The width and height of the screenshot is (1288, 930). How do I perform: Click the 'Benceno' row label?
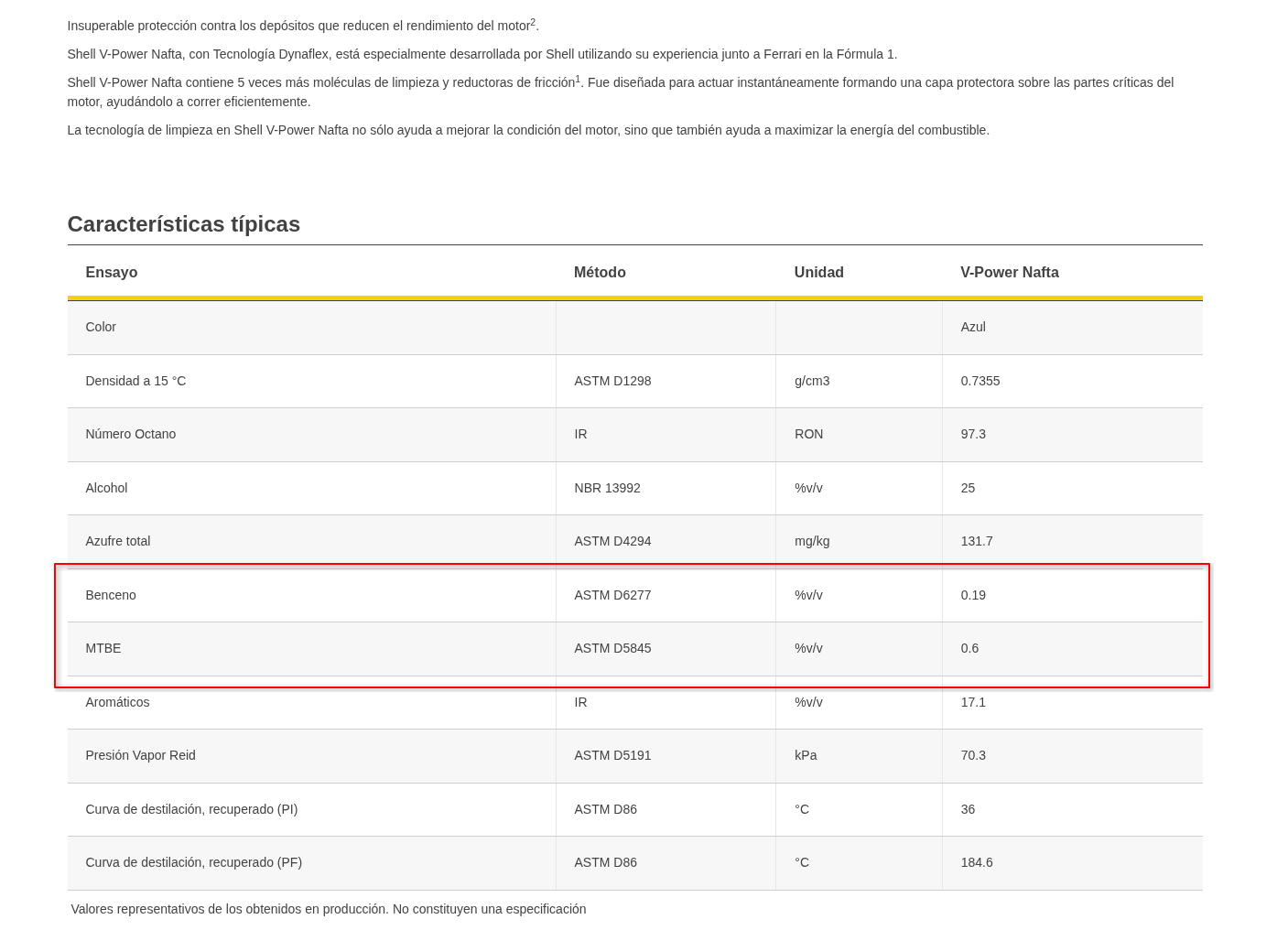click(111, 595)
